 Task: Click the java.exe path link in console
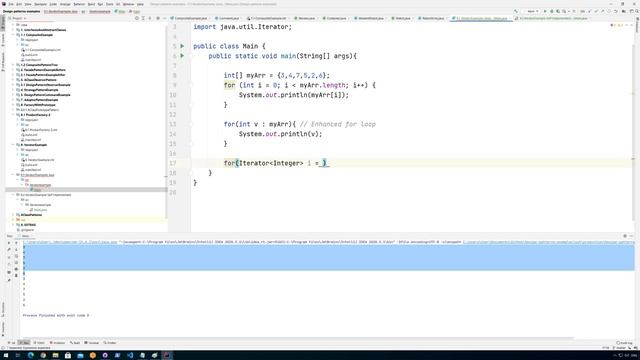point(70,242)
